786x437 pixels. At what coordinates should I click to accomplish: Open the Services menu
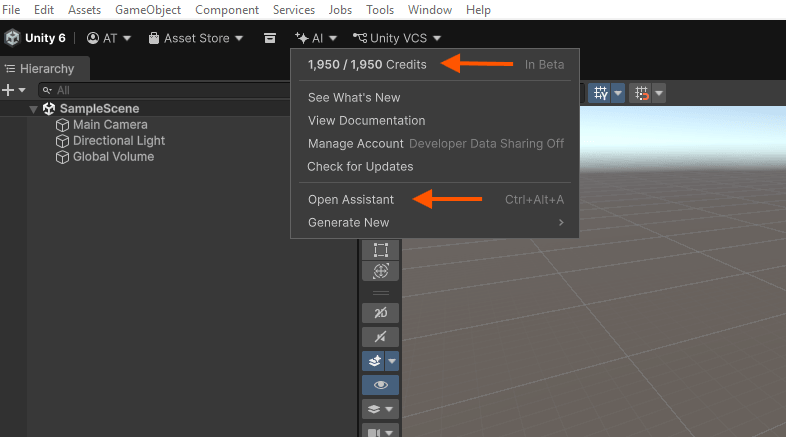(294, 10)
